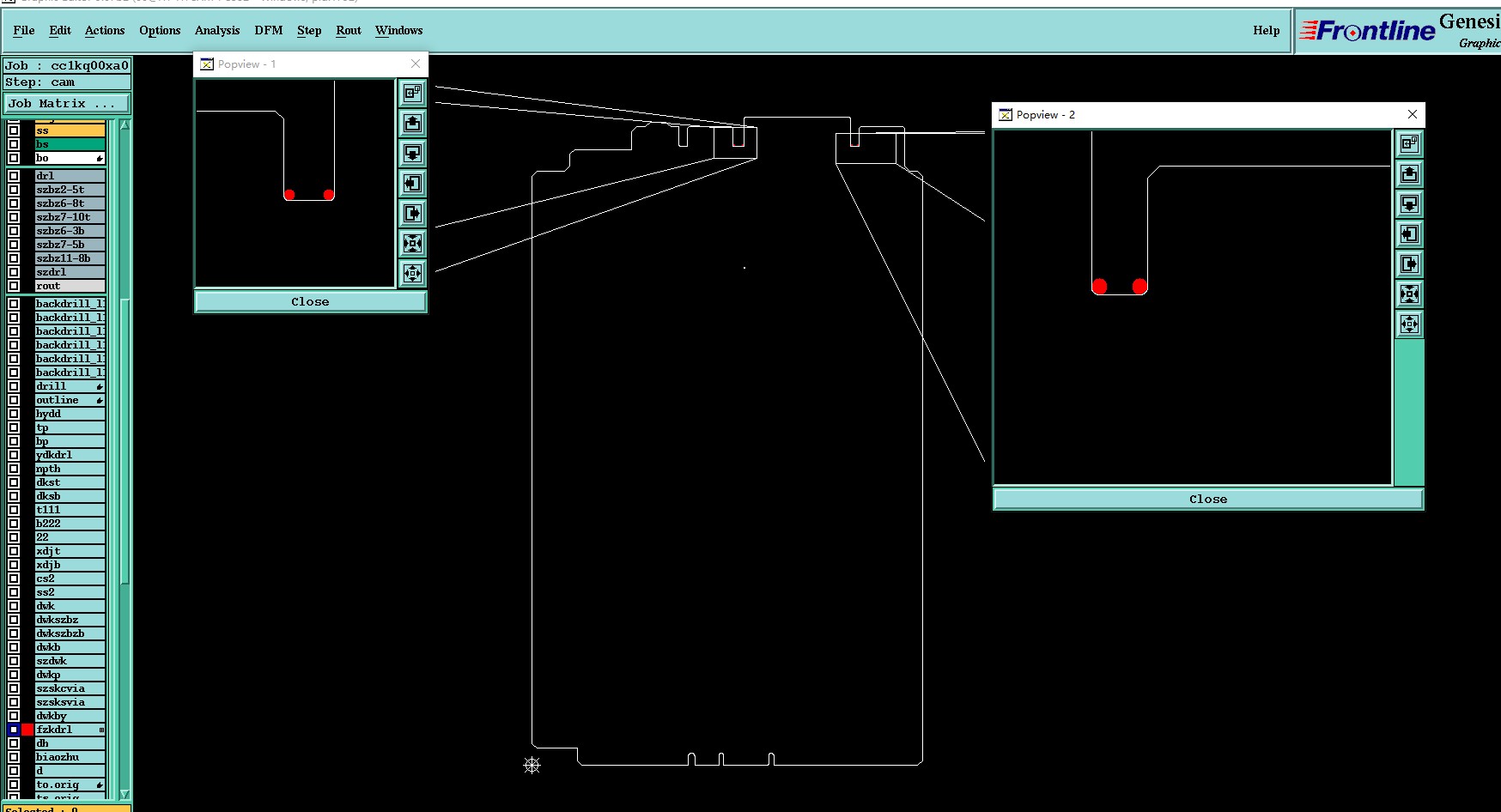This screenshot has height=812, width=1501.
Task: Click the datum origin marker on canvas
Action: [532, 765]
